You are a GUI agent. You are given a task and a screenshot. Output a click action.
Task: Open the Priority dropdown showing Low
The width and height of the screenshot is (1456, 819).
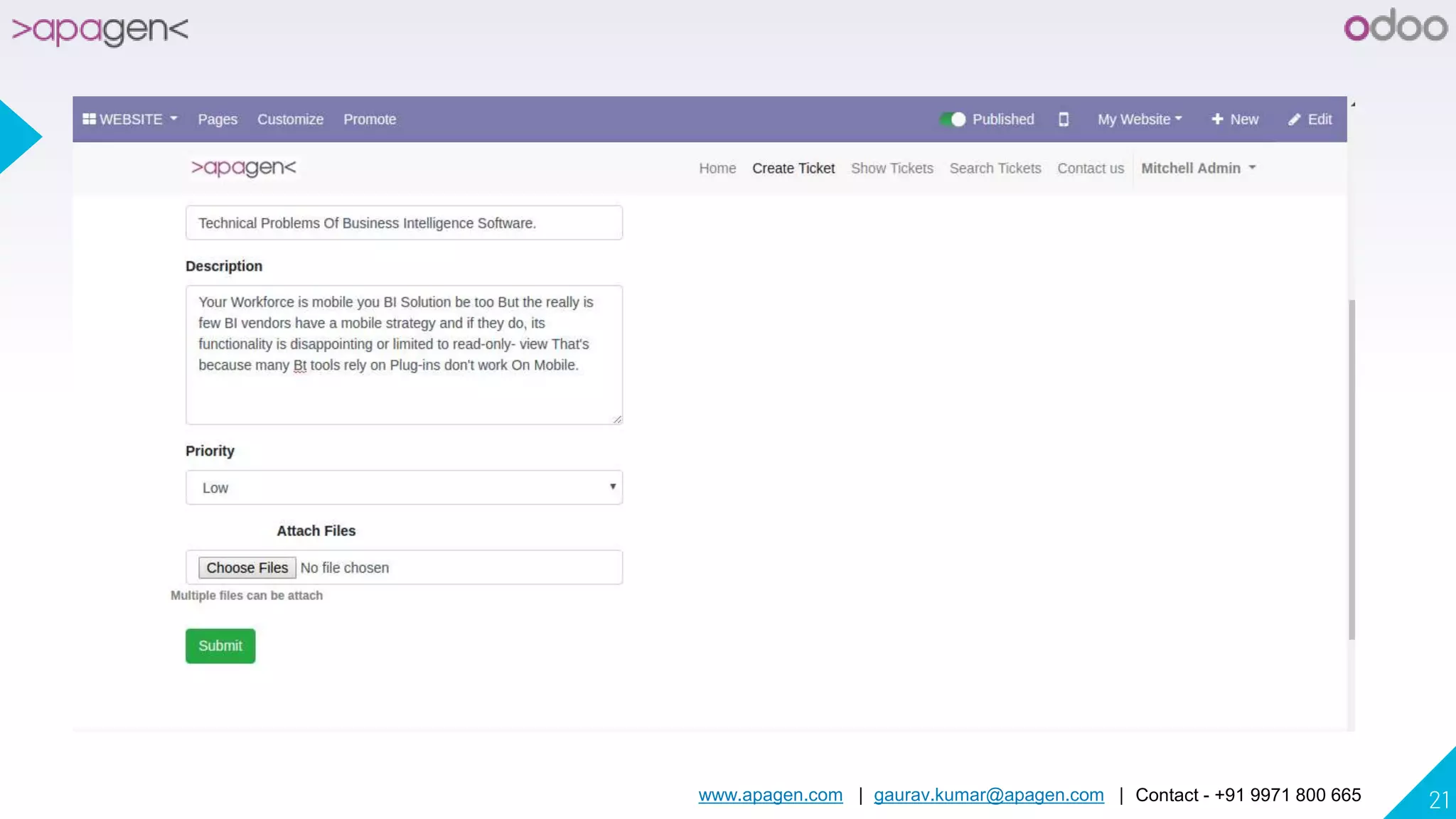tap(404, 488)
